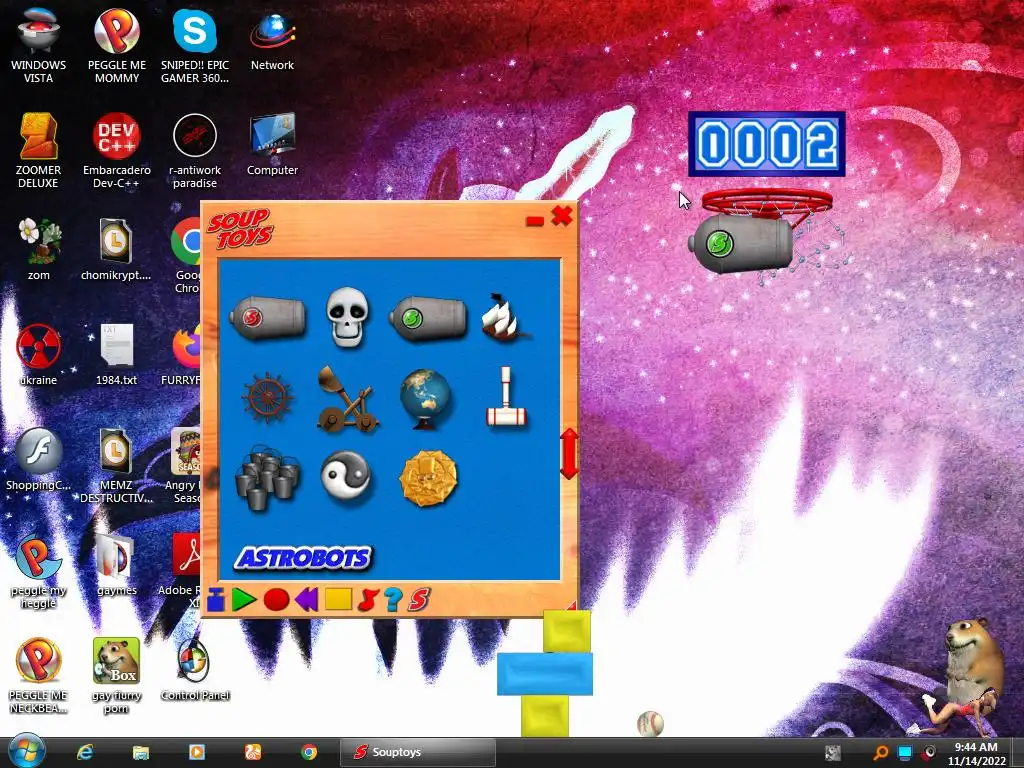1024x768 pixels.
Task: Select the pirate ship toy
Action: coord(504,317)
